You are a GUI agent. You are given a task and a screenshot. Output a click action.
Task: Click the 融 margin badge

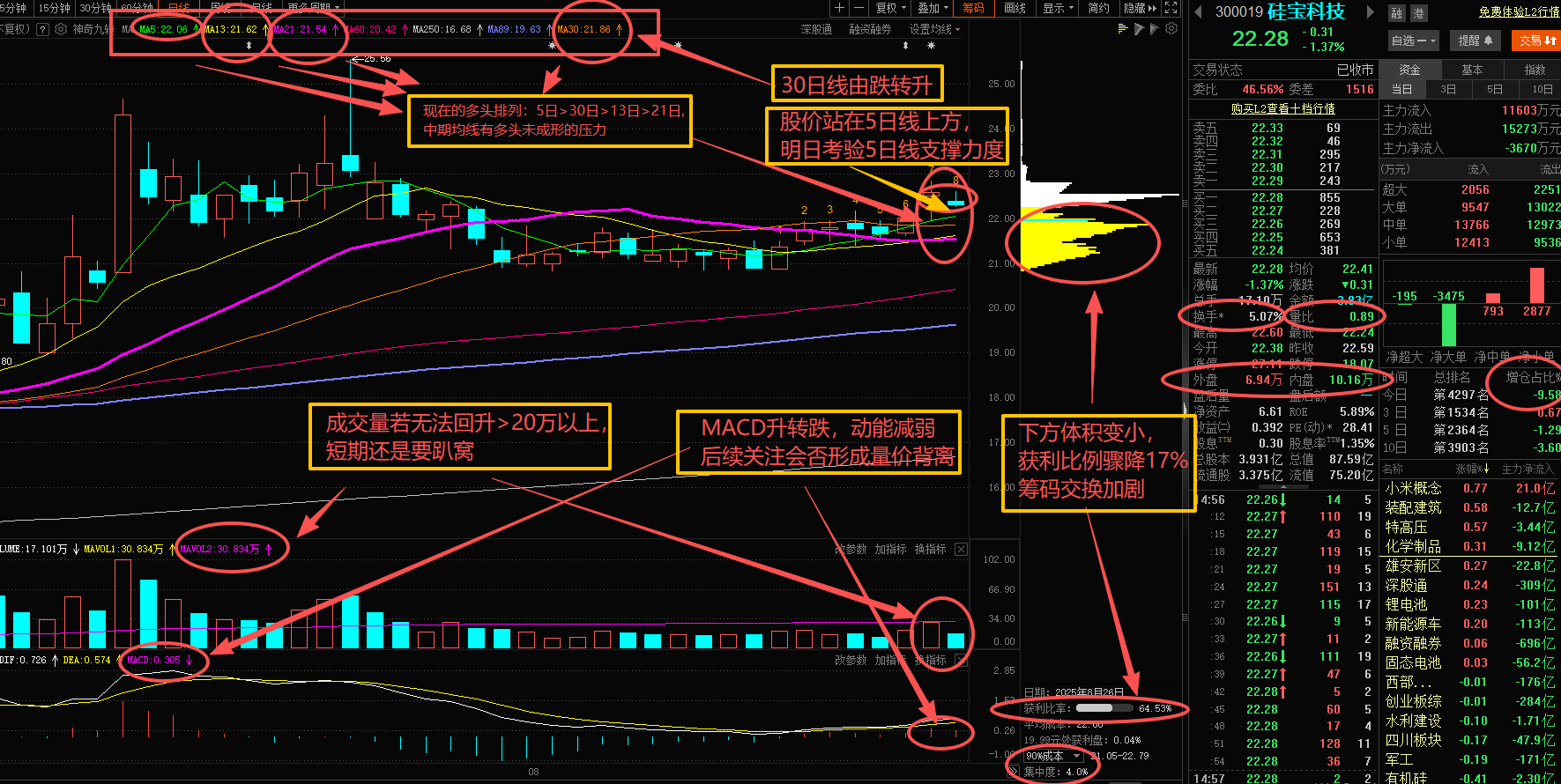click(1397, 13)
